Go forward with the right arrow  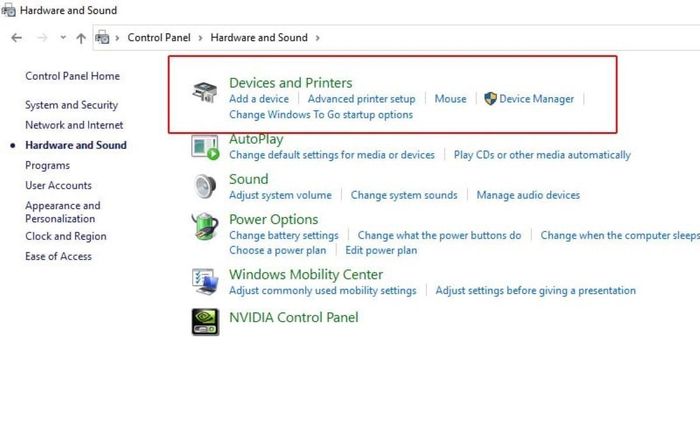(42, 38)
